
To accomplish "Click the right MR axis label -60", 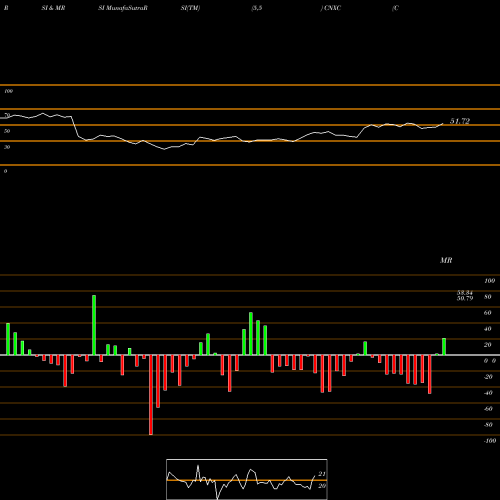I will [488, 409].
